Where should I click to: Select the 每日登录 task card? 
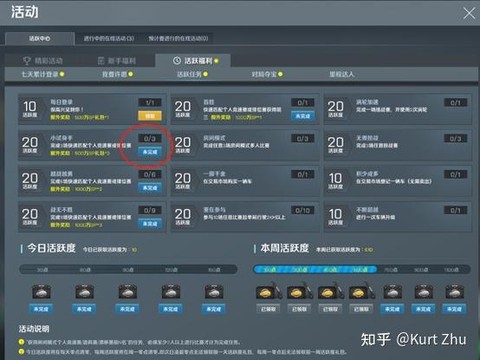(92, 109)
